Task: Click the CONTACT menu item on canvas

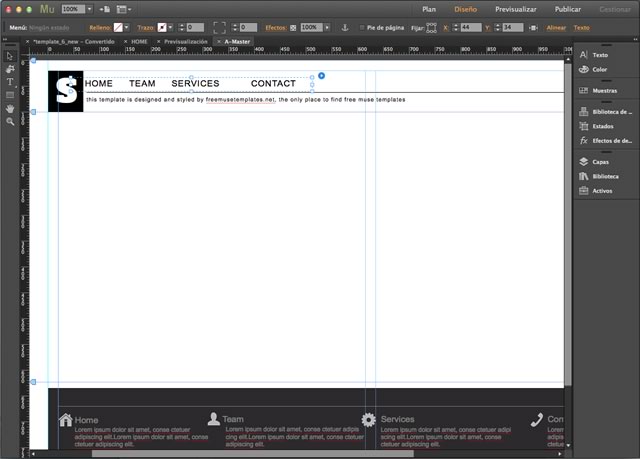Action: click(x=273, y=84)
